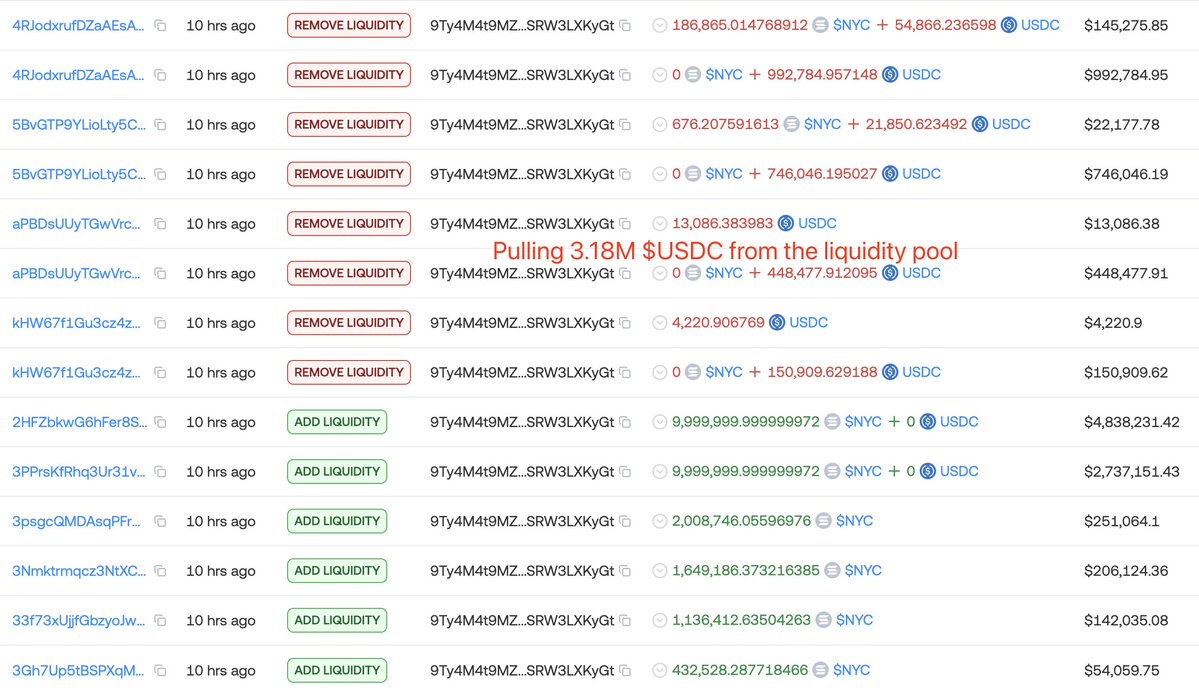The image size is (1199, 691).
Task: Copy the 2HFZbkwG6hFer8S transaction signature
Action: (160, 422)
